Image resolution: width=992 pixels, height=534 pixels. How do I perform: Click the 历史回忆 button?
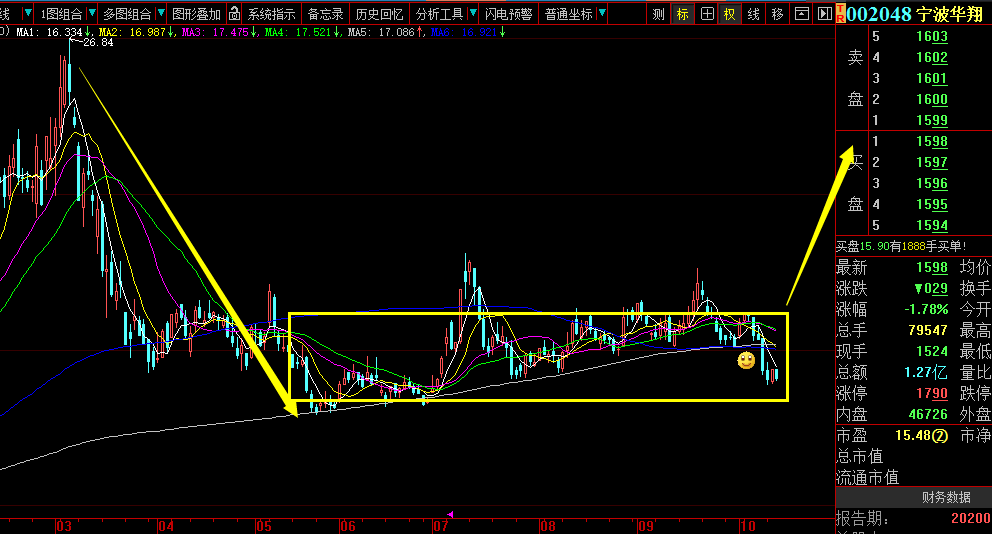(380, 14)
